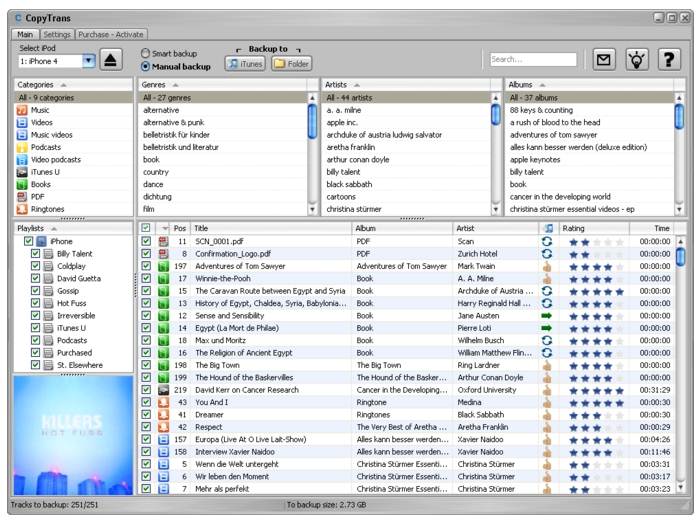The height and width of the screenshot is (523, 699).
Task: Open help with question mark icon
Action: pos(669,59)
